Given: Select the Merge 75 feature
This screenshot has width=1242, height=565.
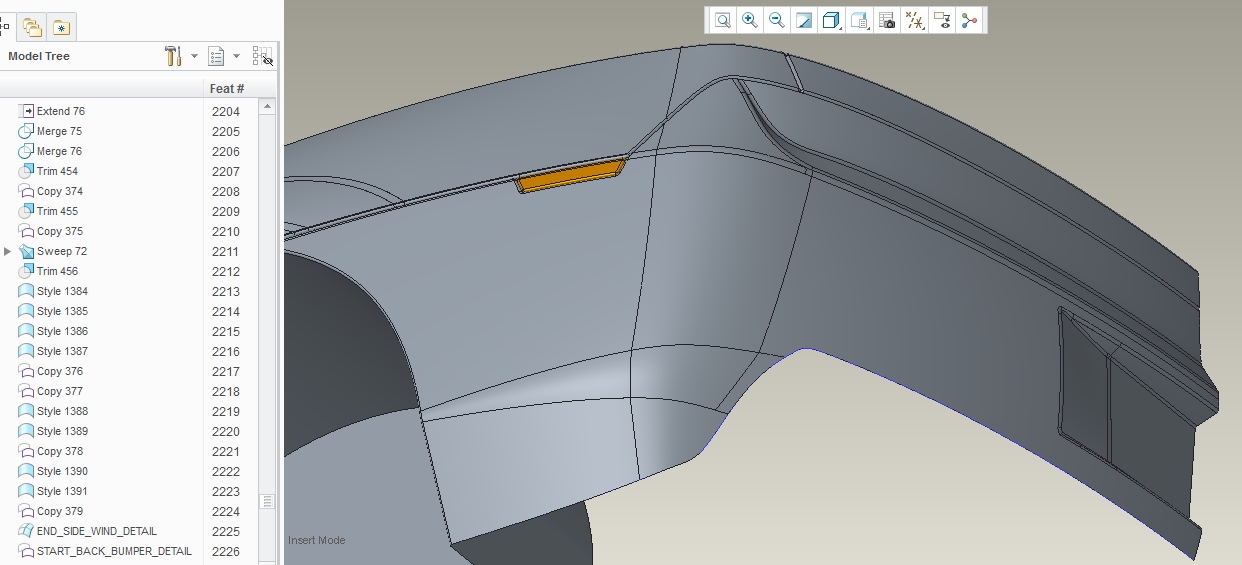Looking at the screenshot, I should [x=60, y=131].
